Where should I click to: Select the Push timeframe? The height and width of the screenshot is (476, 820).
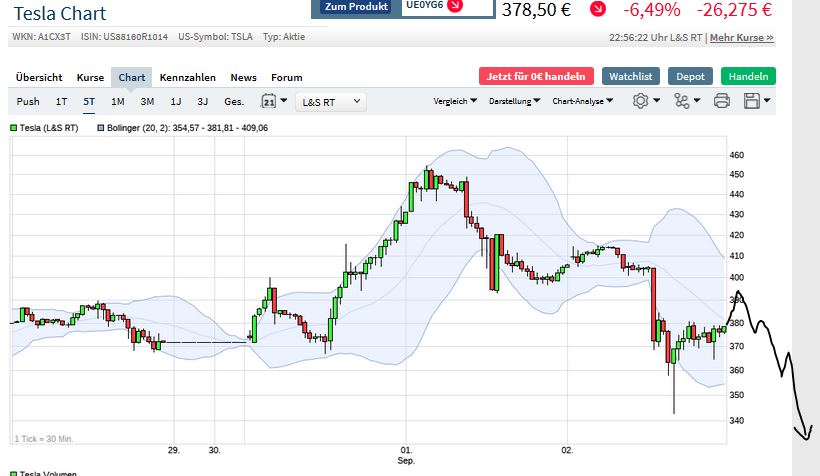(x=28, y=101)
